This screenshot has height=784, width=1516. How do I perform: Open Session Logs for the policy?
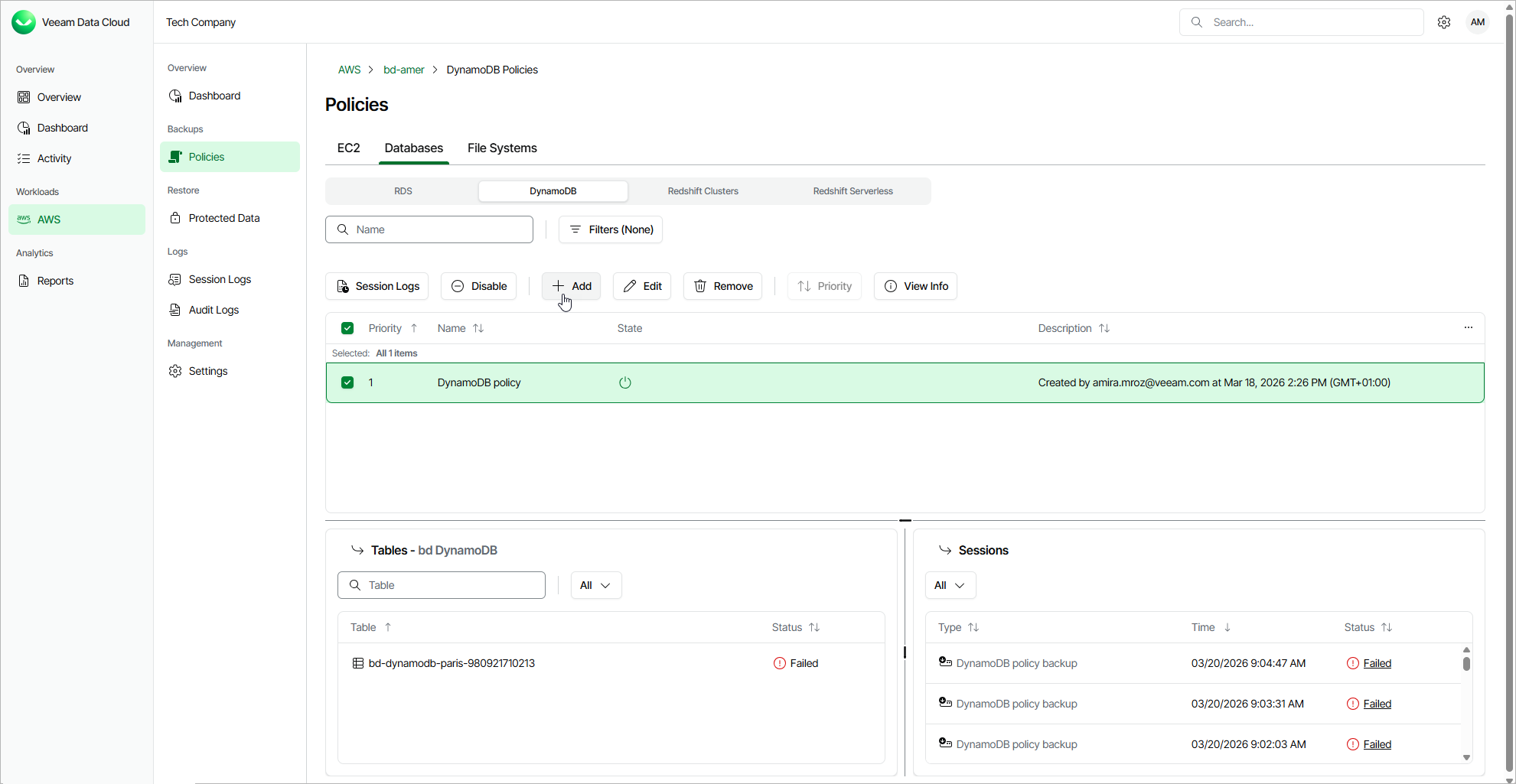[x=377, y=286]
